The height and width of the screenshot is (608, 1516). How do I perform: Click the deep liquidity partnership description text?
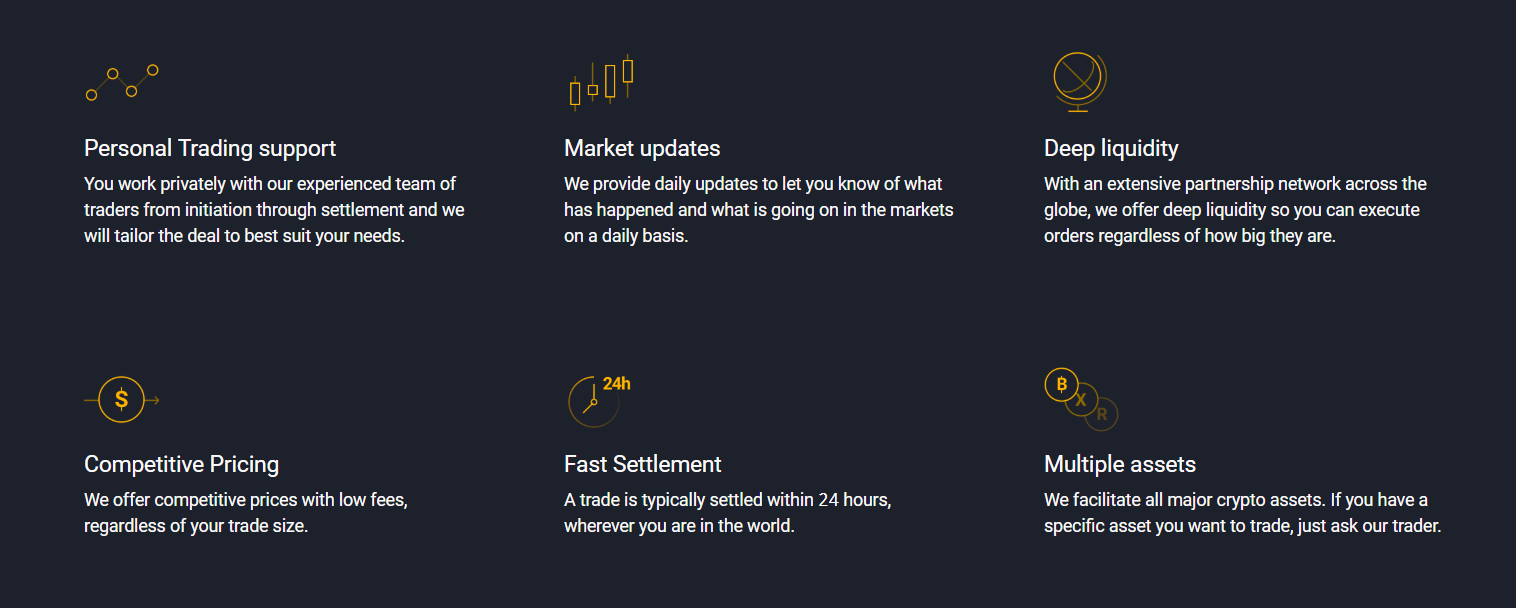[1236, 211]
